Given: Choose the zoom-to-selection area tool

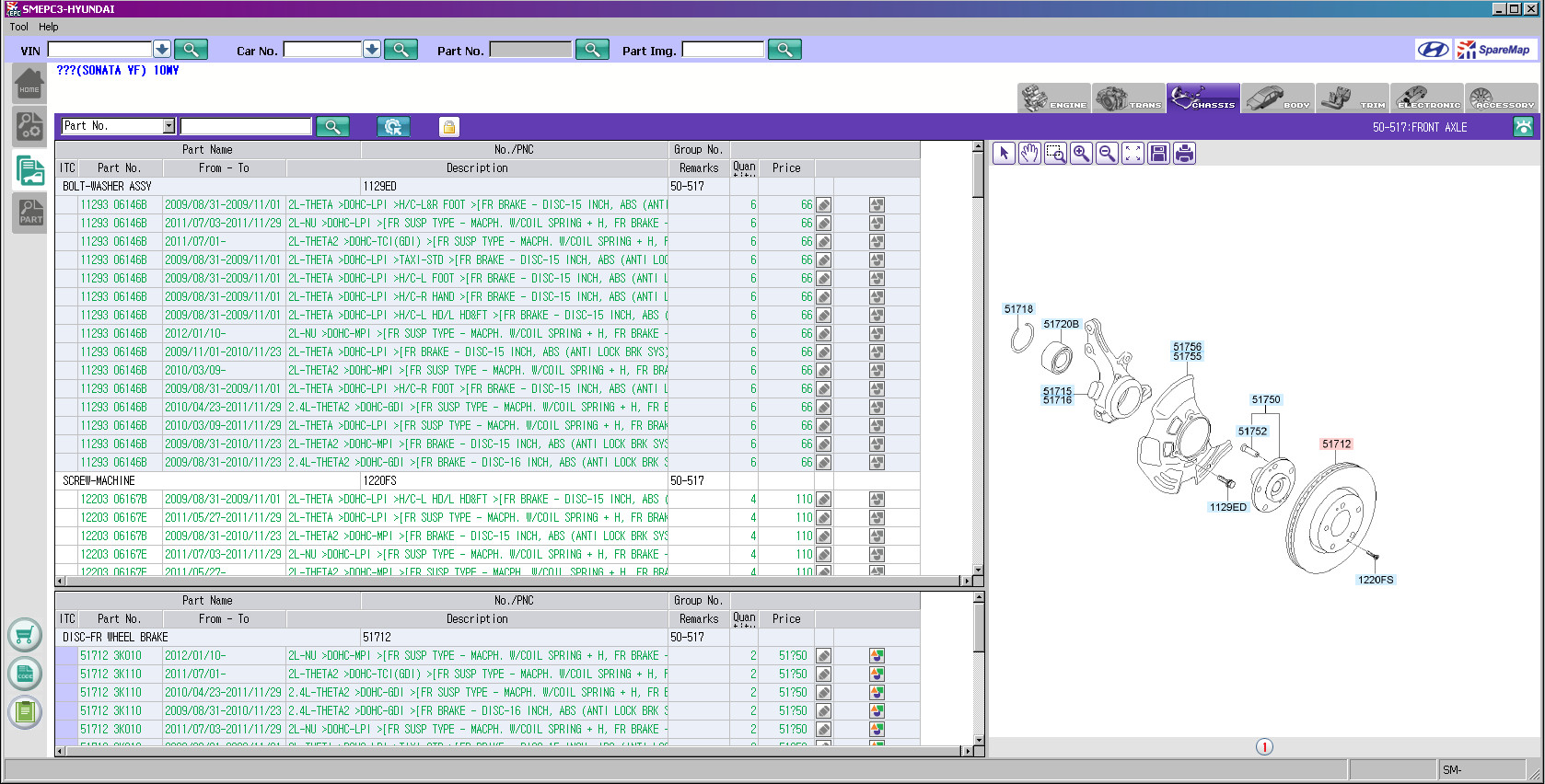Looking at the screenshot, I should coord(1055,154).
